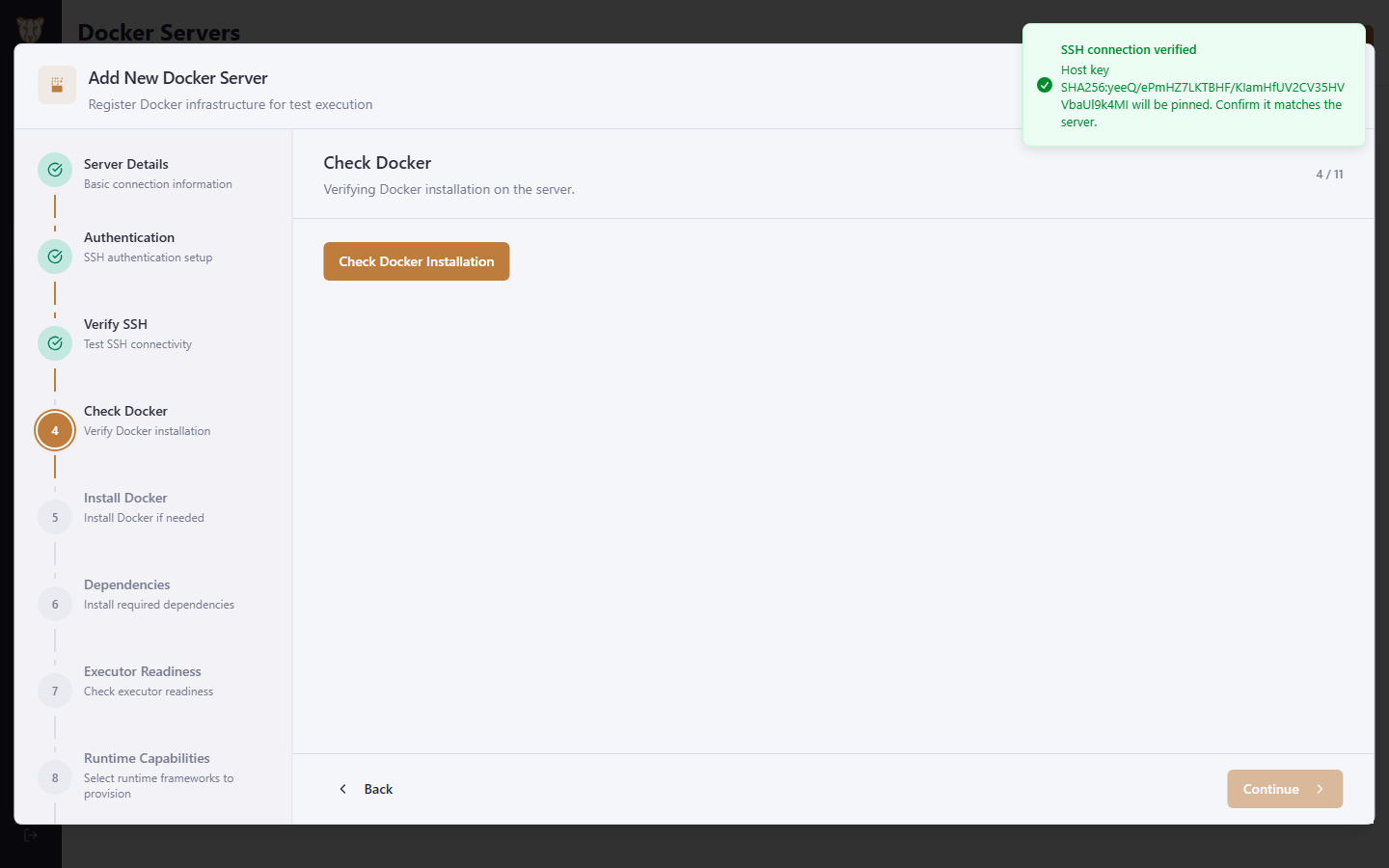Image resolution: width=1389 pixels, height=868 pixels.
Task: Select the Verify SSH step checkmark icon
Action: coord(55,343)
